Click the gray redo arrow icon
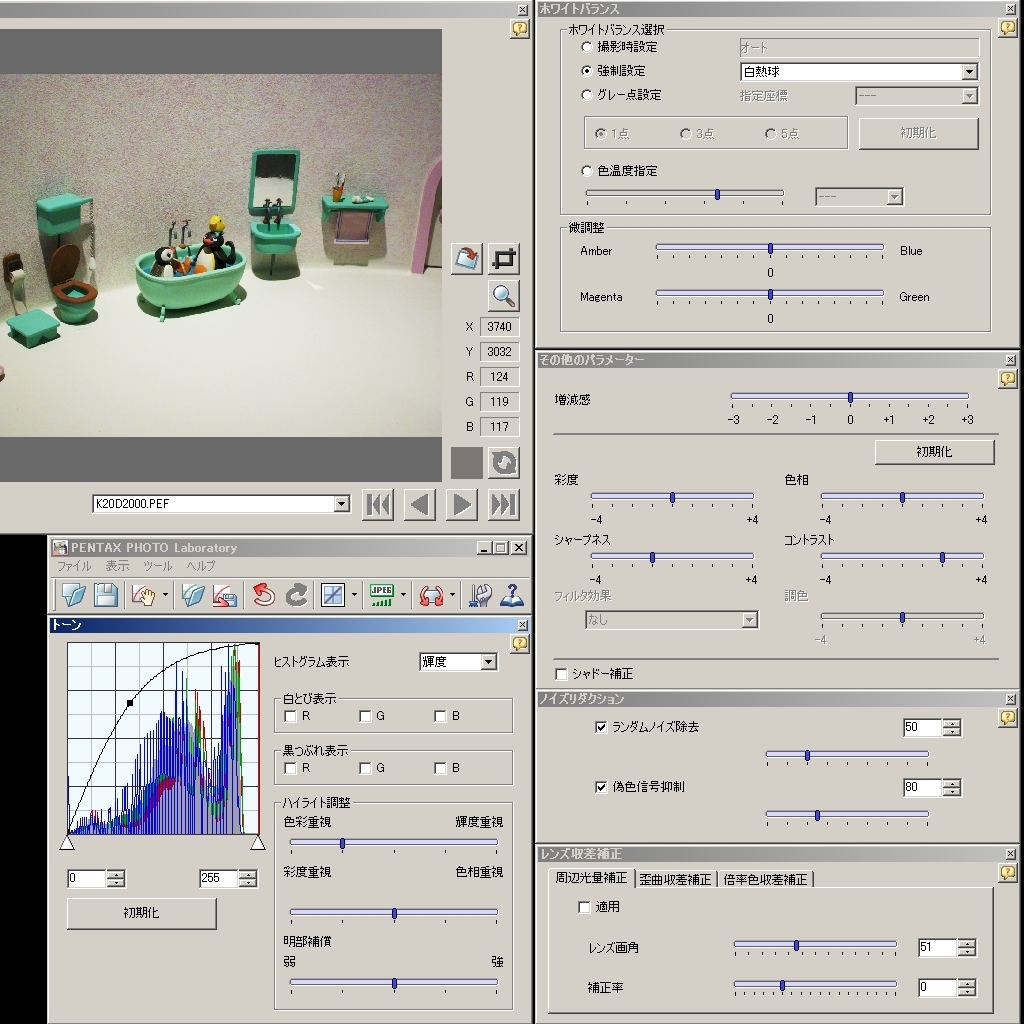Image resolution: width=1024 pixels, height=1024 pixels. coord(296,594)
